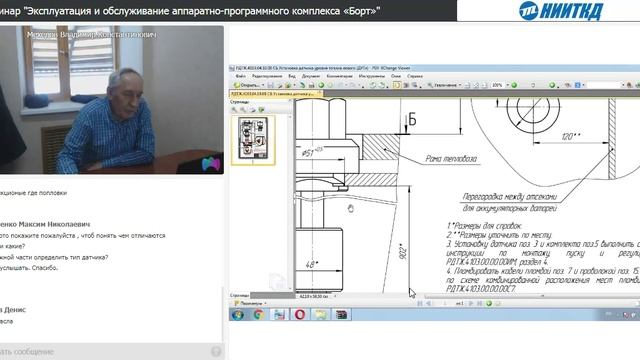
Task: Open the Инструменты menu
Action: [371, 76]
